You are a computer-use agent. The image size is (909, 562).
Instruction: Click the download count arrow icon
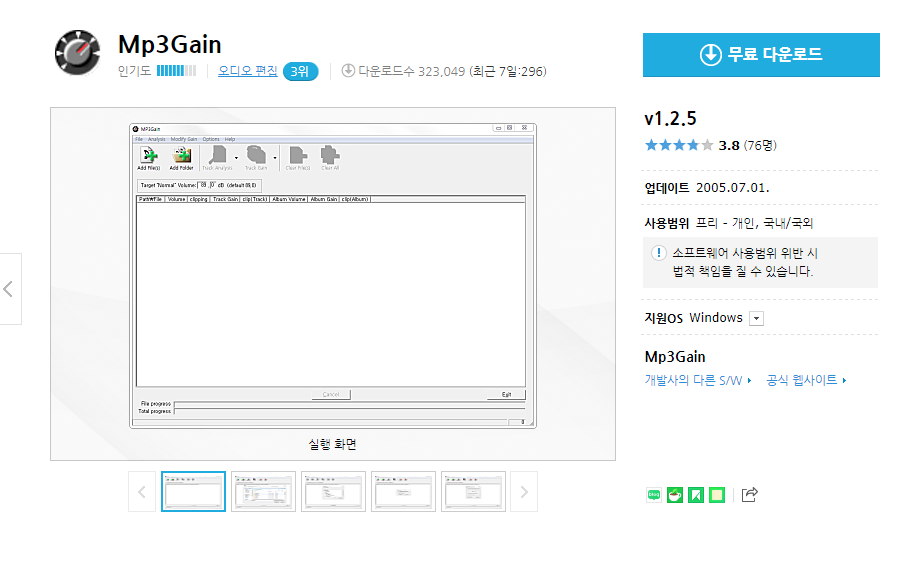point(348,71)
